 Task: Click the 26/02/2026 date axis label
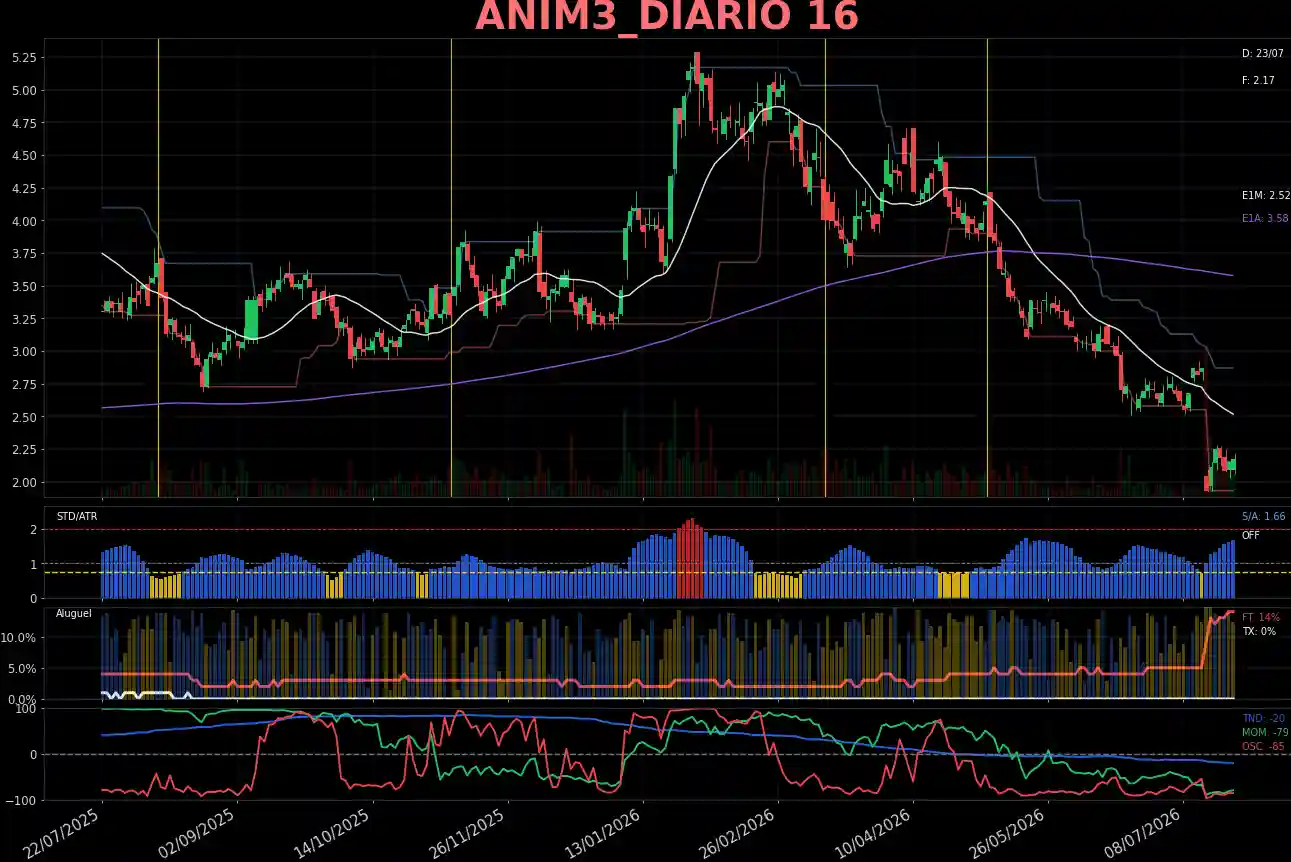point(738,833)
